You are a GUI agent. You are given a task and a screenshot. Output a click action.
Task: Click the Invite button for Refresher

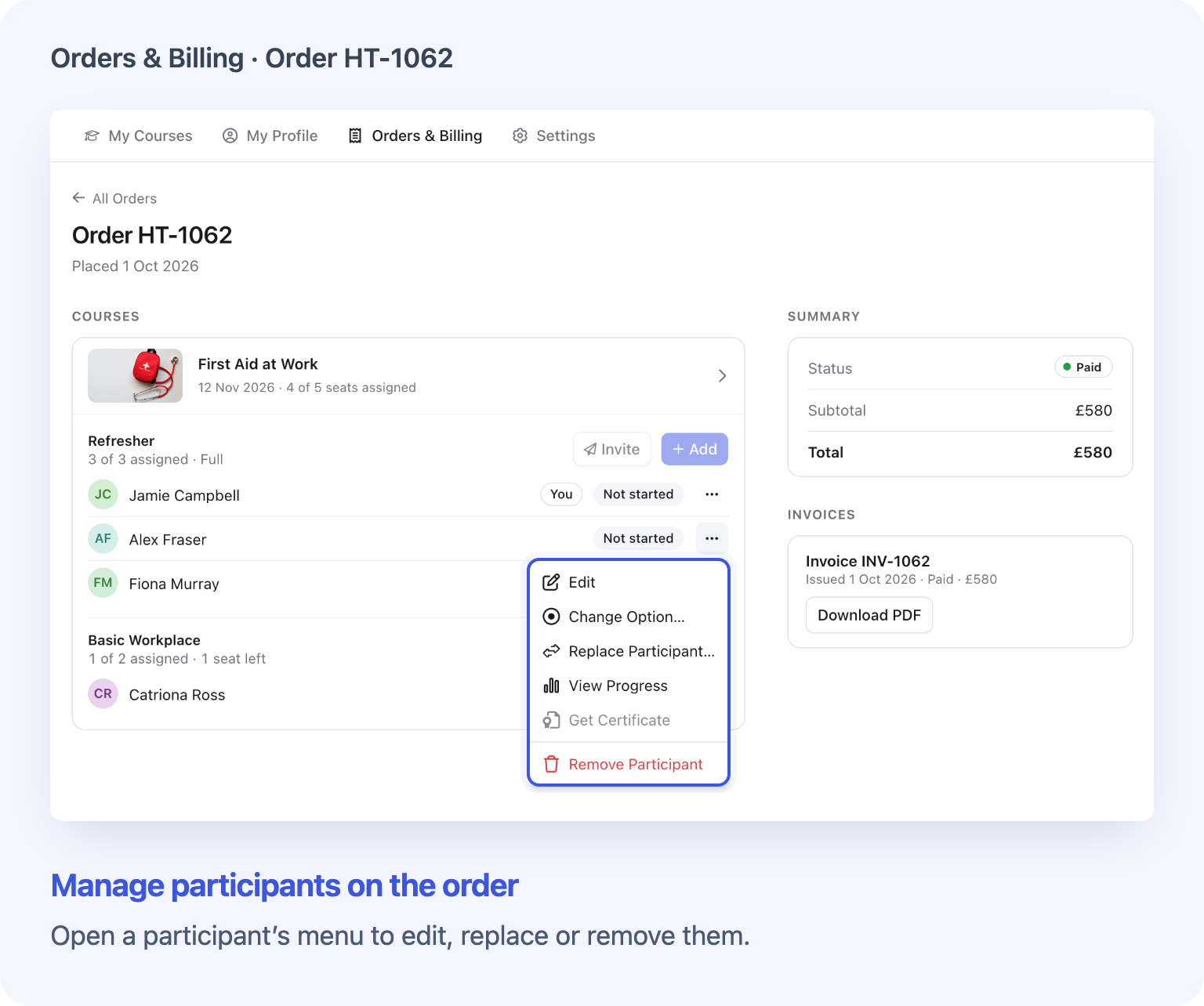pyautogui.click(x=612, y=449)
